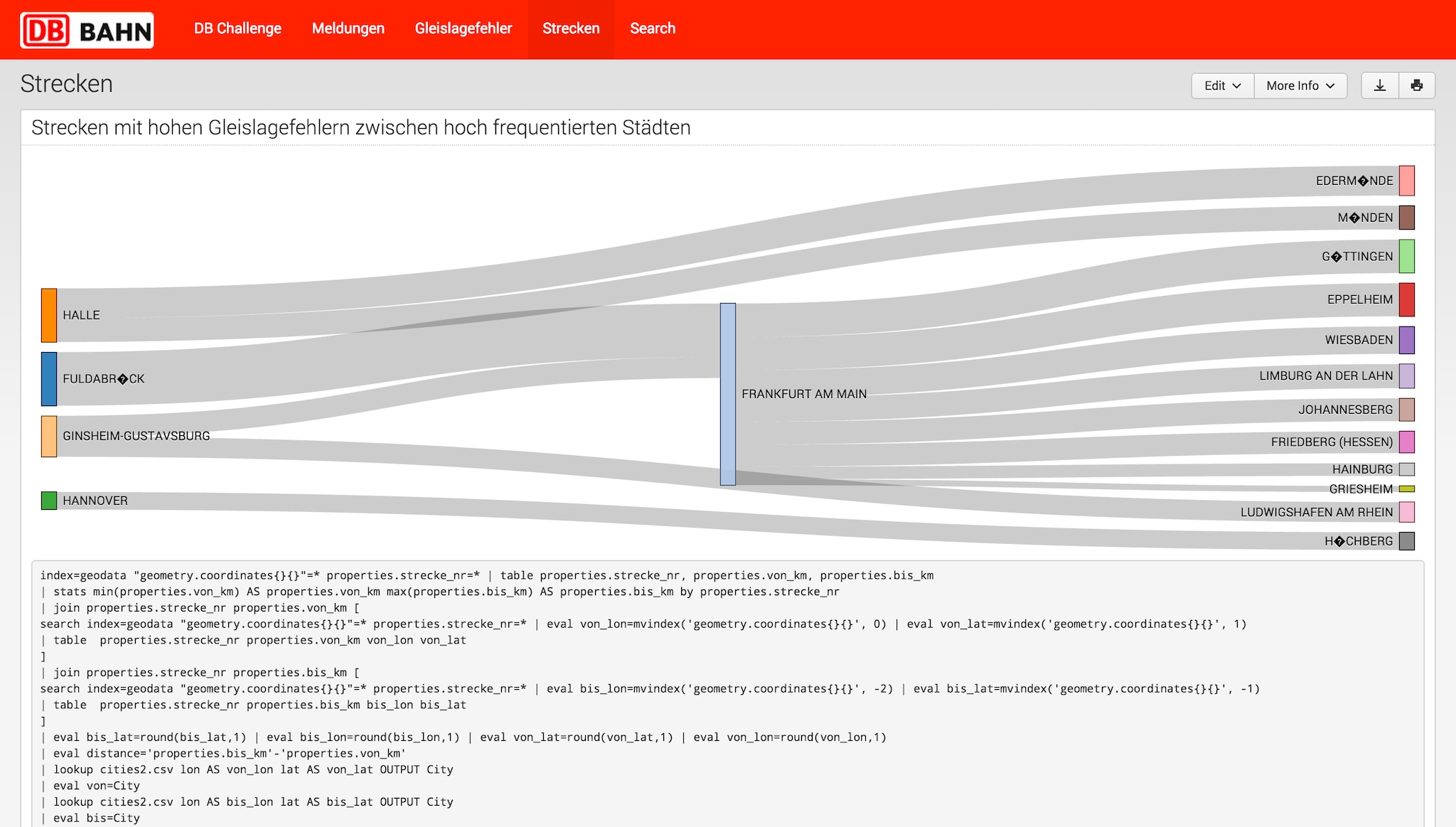The image size is (1456, 827).
Task: Select the magenta FRIEDBERG (HESSEN) node
Action: (1407, 442)
